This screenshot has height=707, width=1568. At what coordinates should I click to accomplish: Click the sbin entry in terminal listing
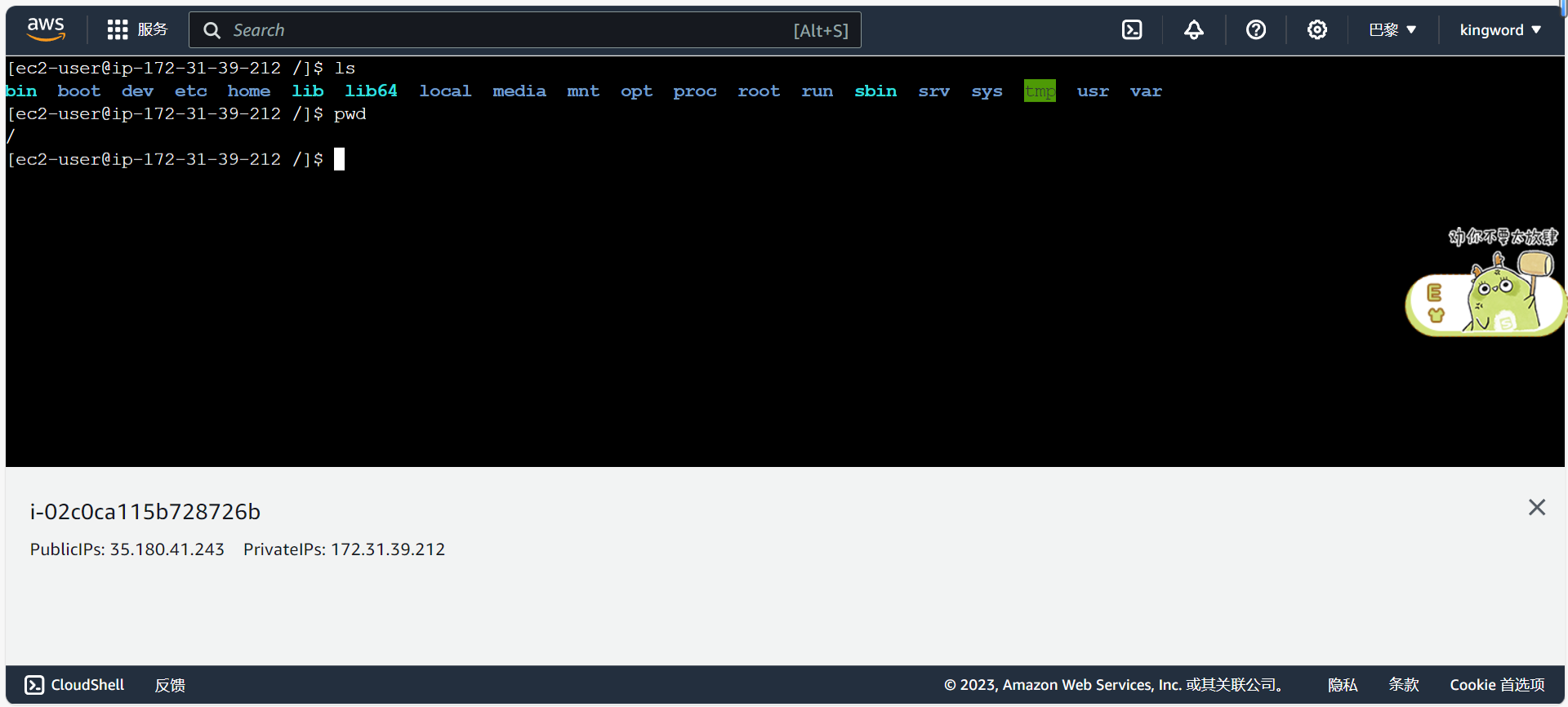(x=875, y=91)
